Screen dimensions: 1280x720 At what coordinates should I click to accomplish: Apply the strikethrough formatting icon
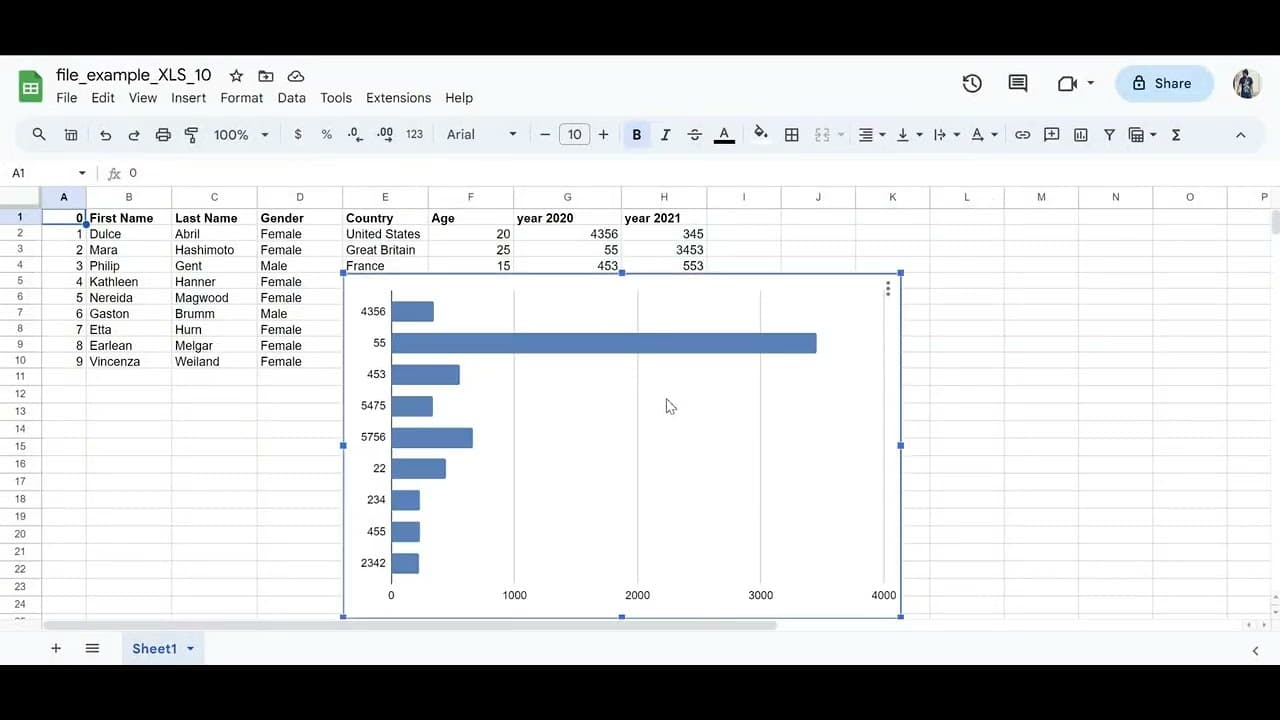click(695, 134)
